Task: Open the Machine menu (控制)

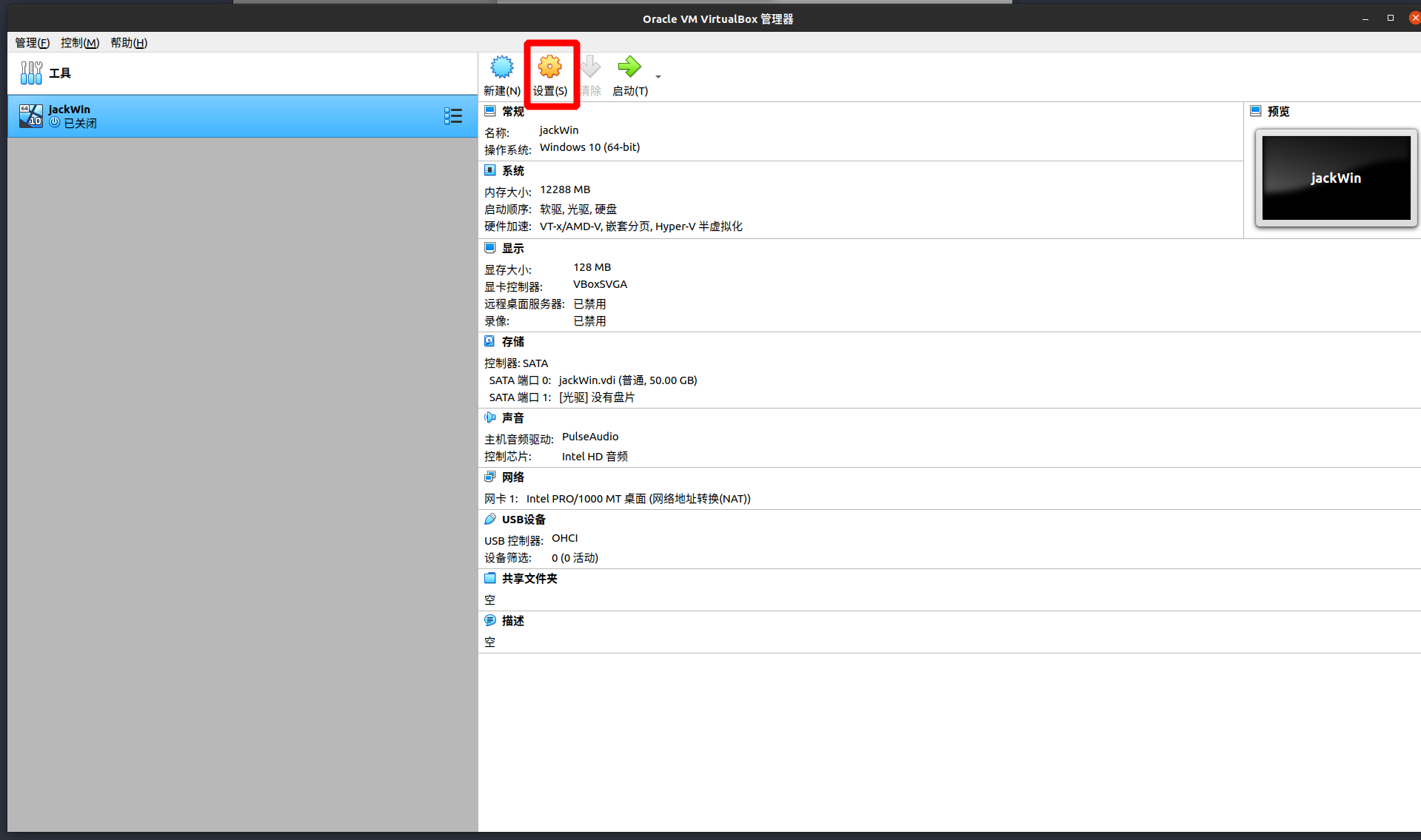Action: pos(80,43)
